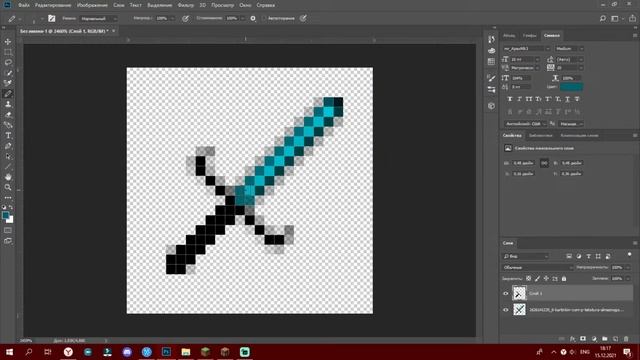Open the Нажим opacity dropdown arrow

coord(172,18)
